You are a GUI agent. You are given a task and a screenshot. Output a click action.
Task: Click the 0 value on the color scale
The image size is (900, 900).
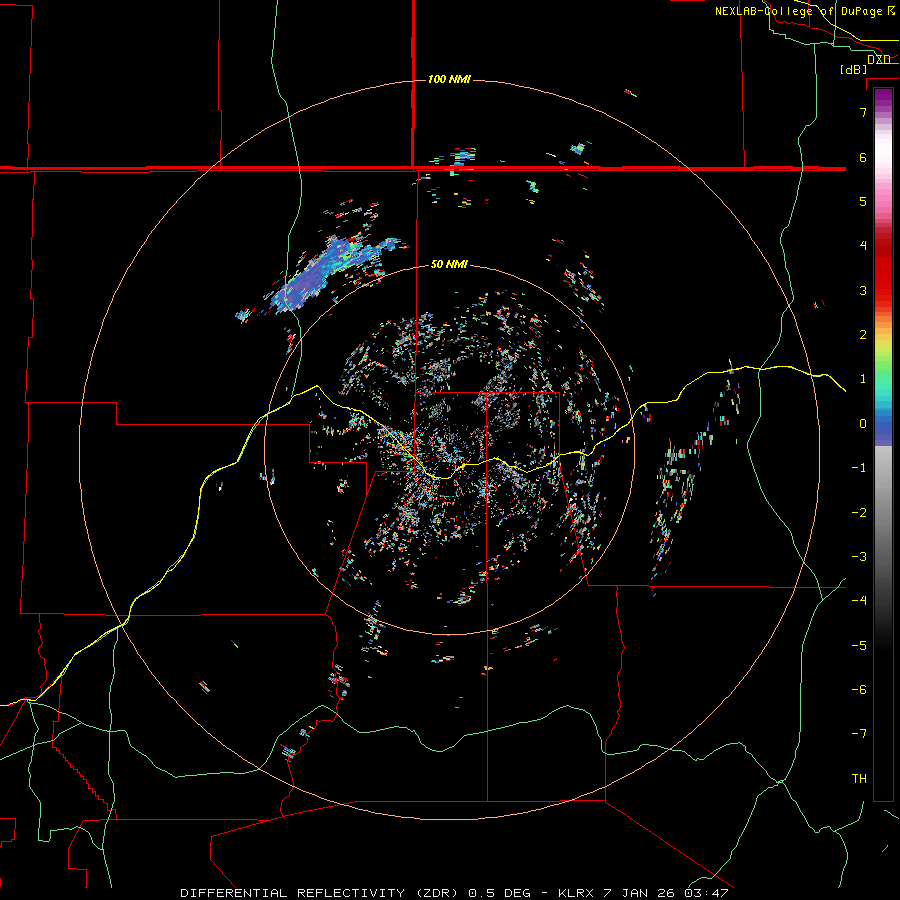coord(863,424)
